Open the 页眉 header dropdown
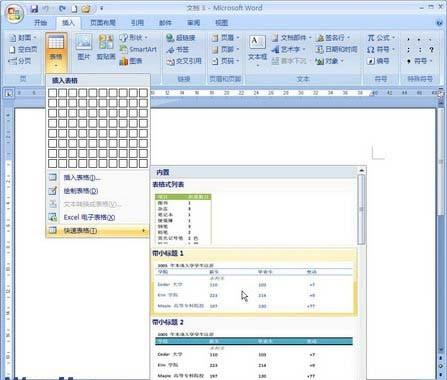 226,38
